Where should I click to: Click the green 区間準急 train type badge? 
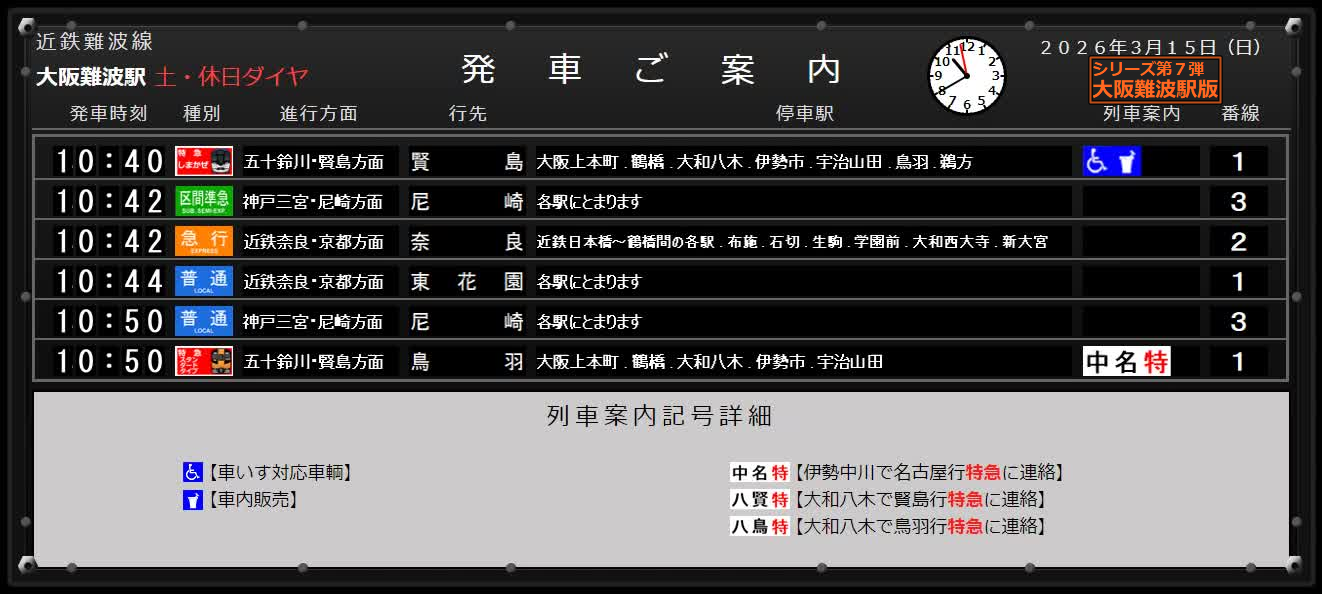pos(204,201)
